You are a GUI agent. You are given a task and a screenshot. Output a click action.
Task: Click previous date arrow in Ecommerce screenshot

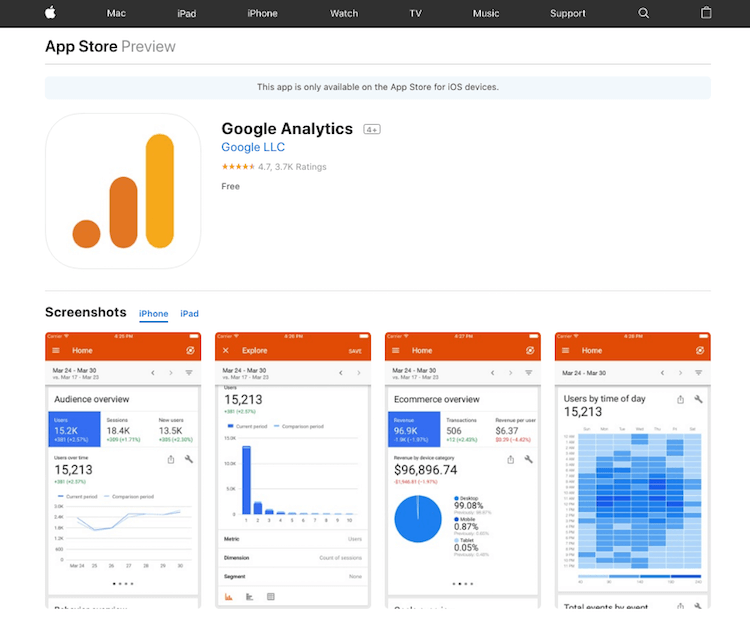(x=492, y=373)
